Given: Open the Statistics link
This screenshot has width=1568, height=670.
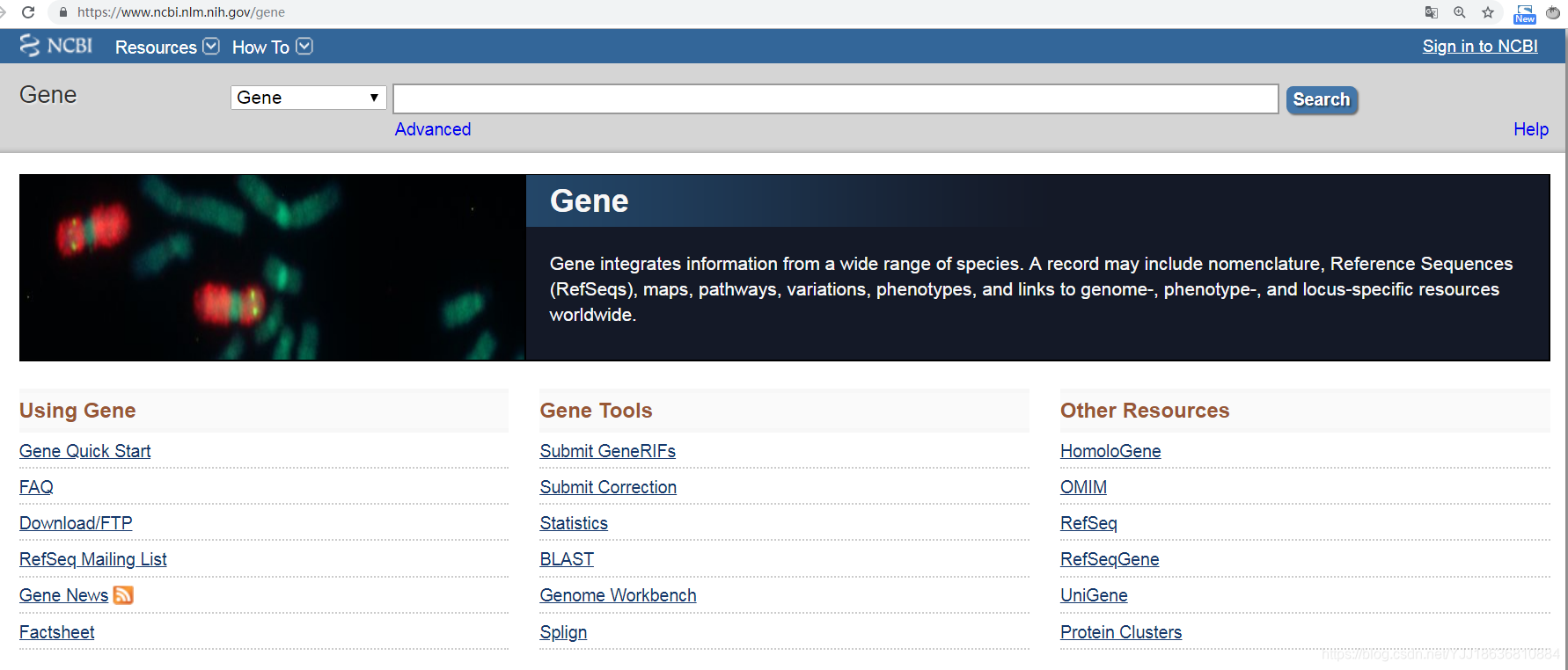Looking at the screenshot, I should pyautogui.click(x=574, y=523).
